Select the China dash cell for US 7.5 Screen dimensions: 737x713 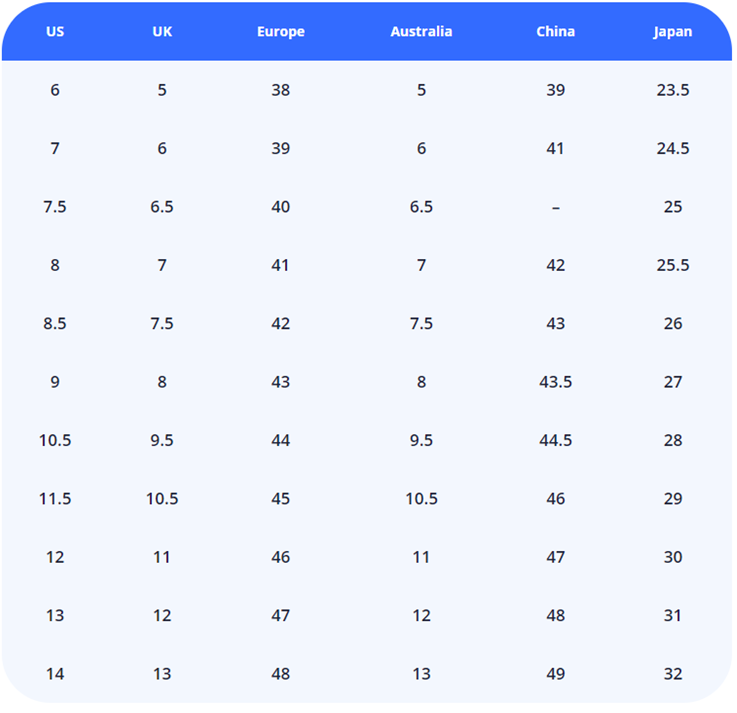pos(555,207)
